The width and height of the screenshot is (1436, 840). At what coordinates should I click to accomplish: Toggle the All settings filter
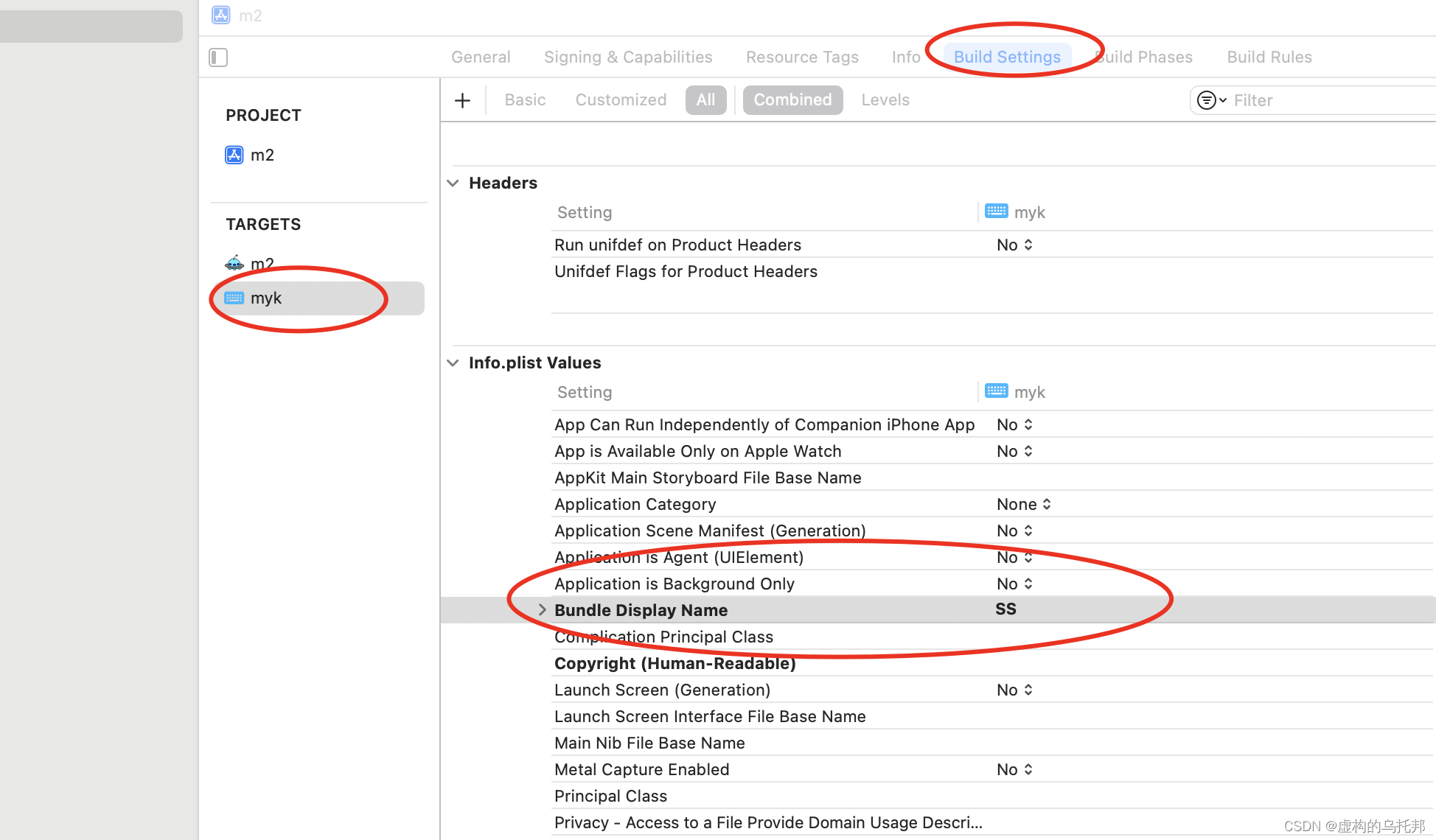click(x=705, y=100)
